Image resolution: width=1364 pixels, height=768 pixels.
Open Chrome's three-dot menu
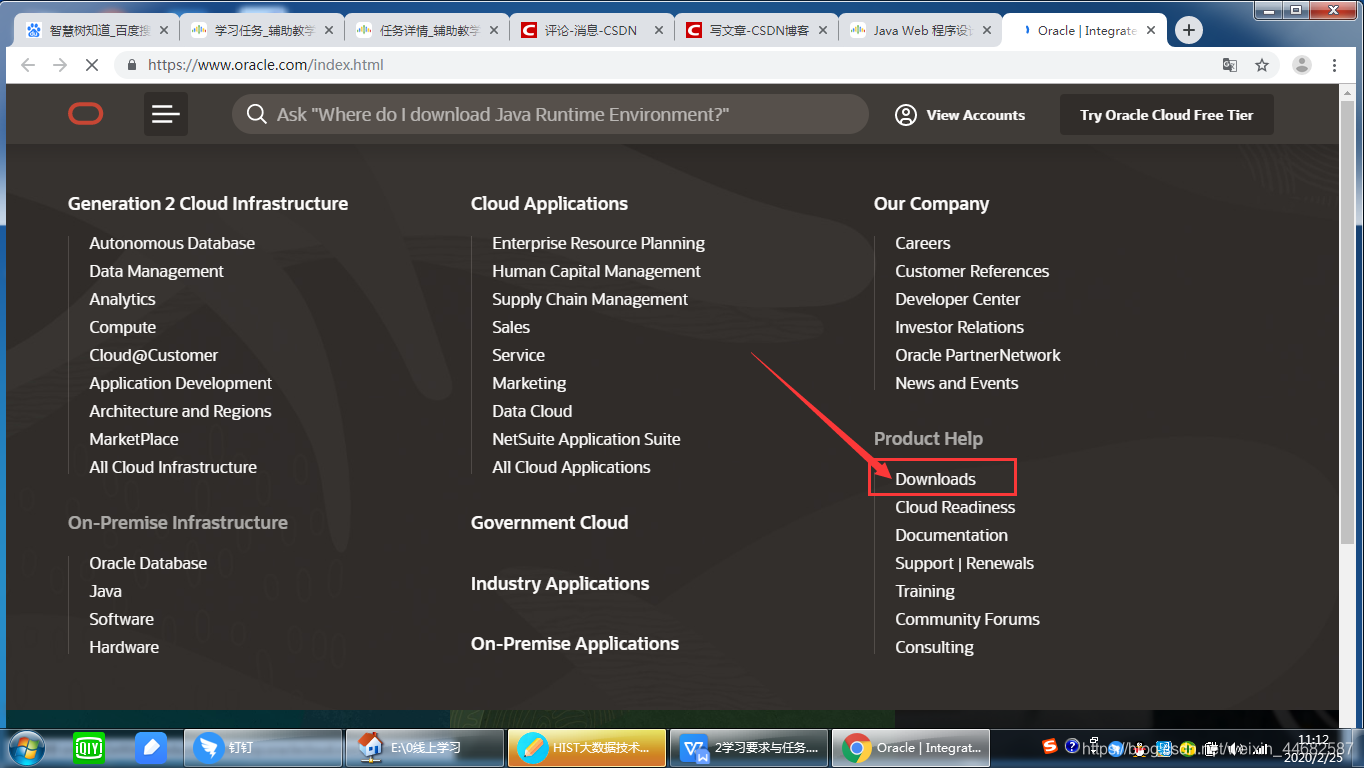(x=1335, y=65)
